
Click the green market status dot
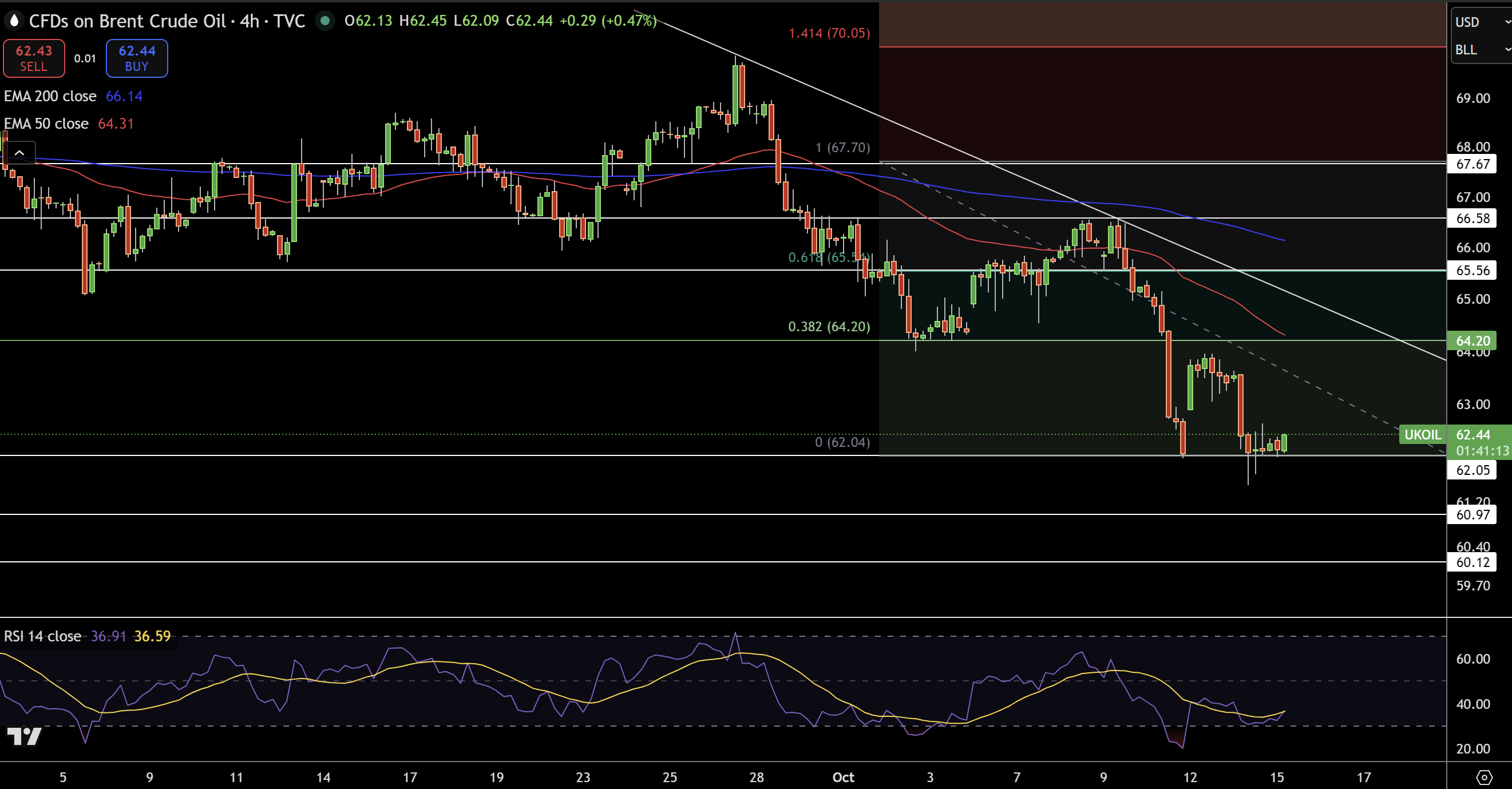point(324,21)
